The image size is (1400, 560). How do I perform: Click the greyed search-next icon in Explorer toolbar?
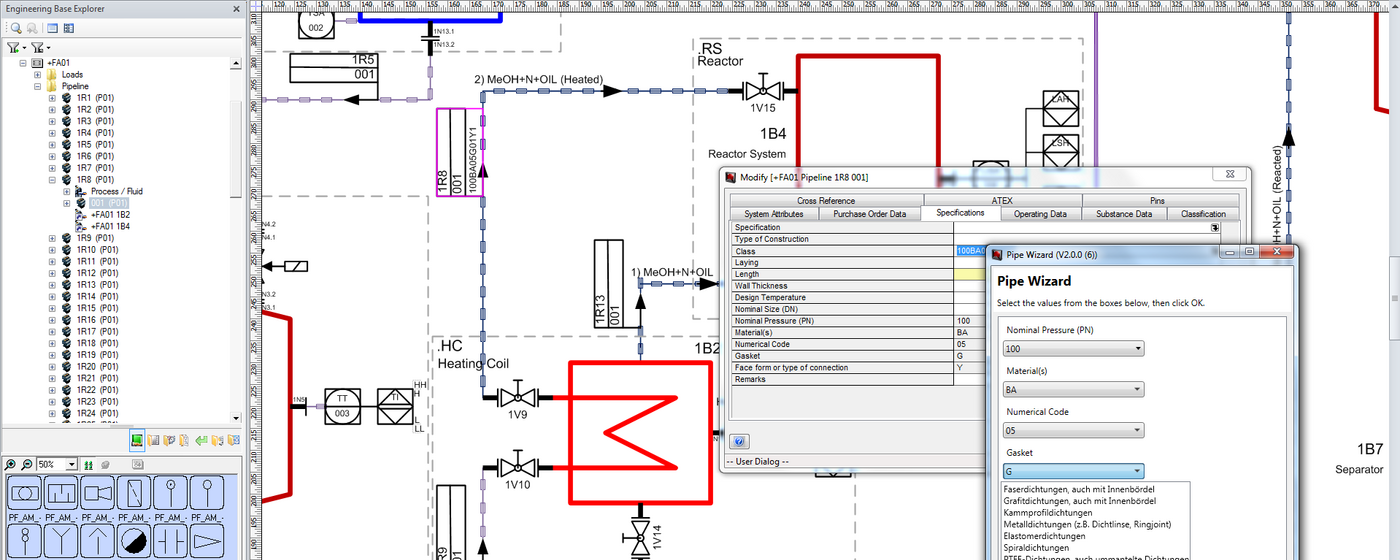32,28
